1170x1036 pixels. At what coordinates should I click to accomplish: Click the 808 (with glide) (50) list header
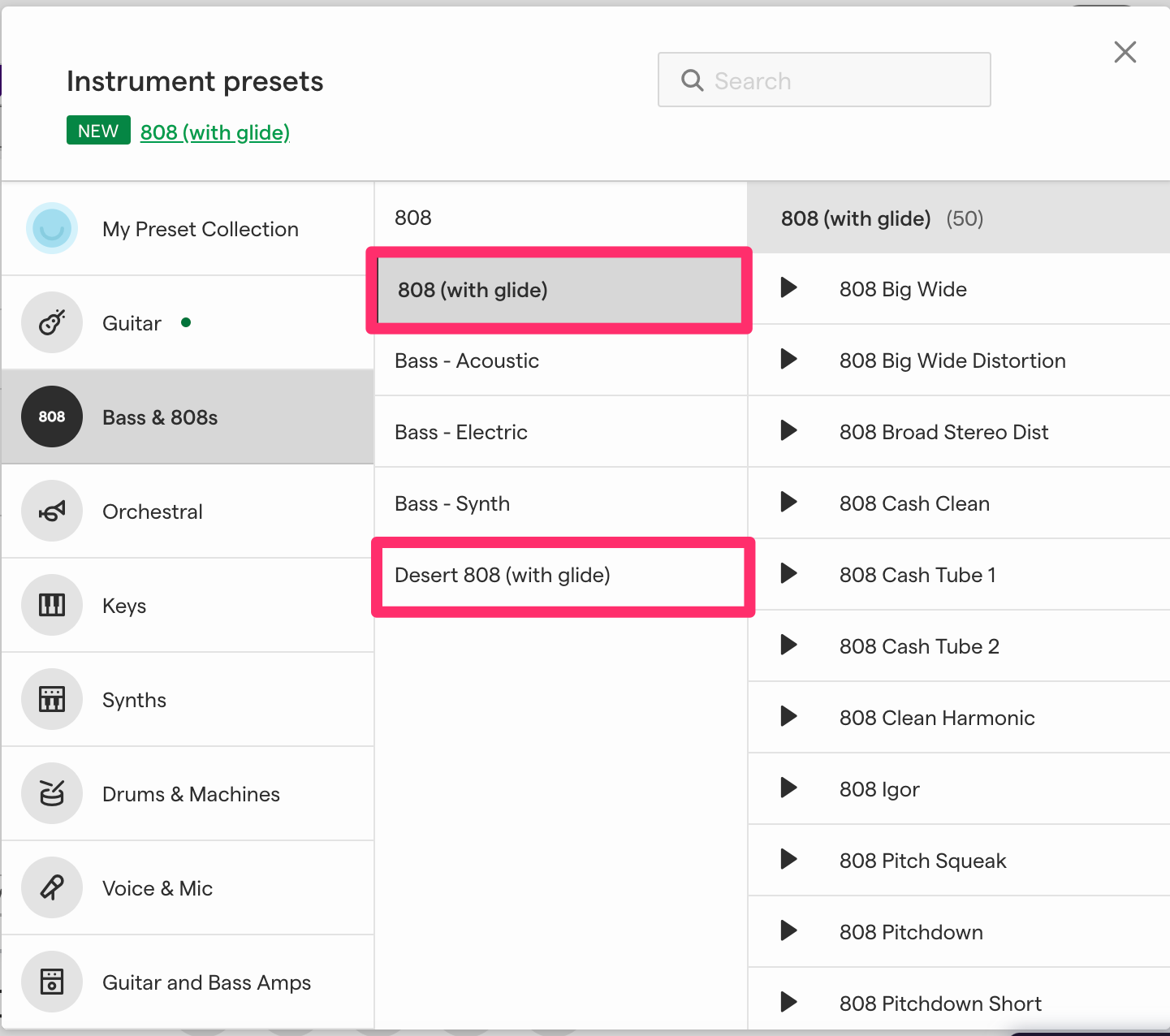coord(959,218)
